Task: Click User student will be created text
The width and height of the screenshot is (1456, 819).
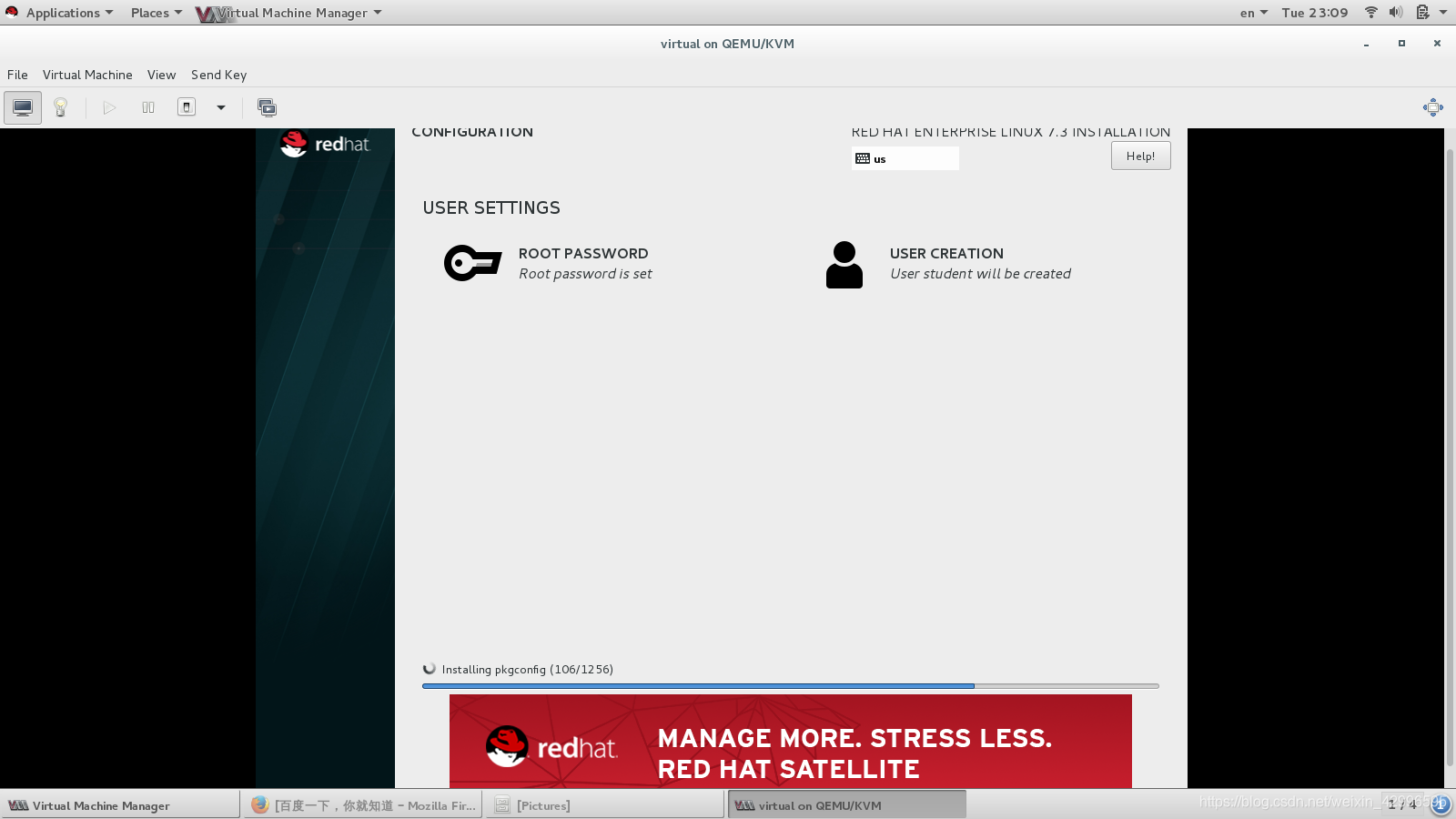Action: [980, 274]
